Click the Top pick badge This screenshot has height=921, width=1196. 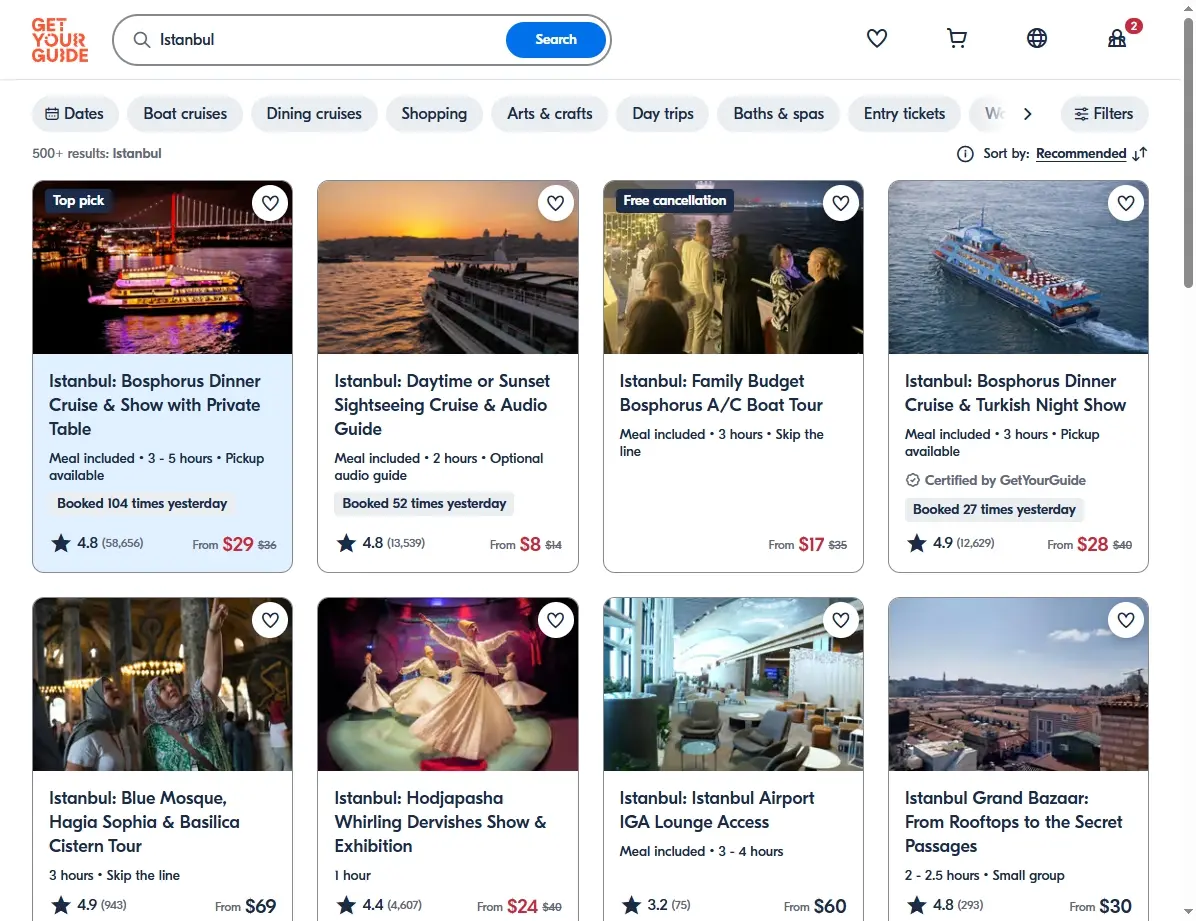[x=79, y=201]
